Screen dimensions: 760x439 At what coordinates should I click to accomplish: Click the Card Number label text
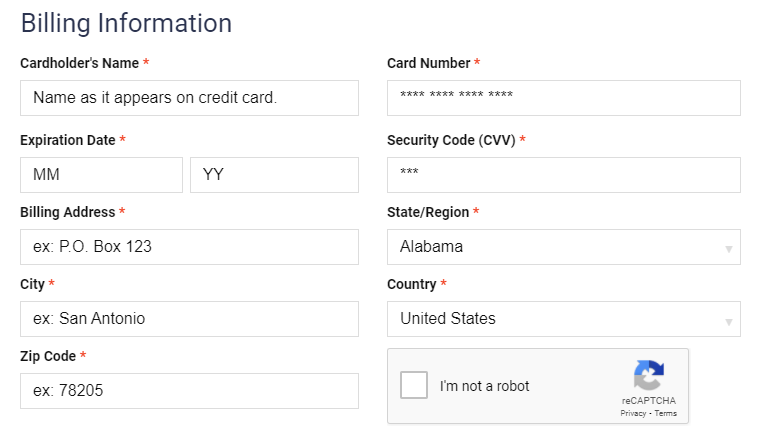pos(428,63)
